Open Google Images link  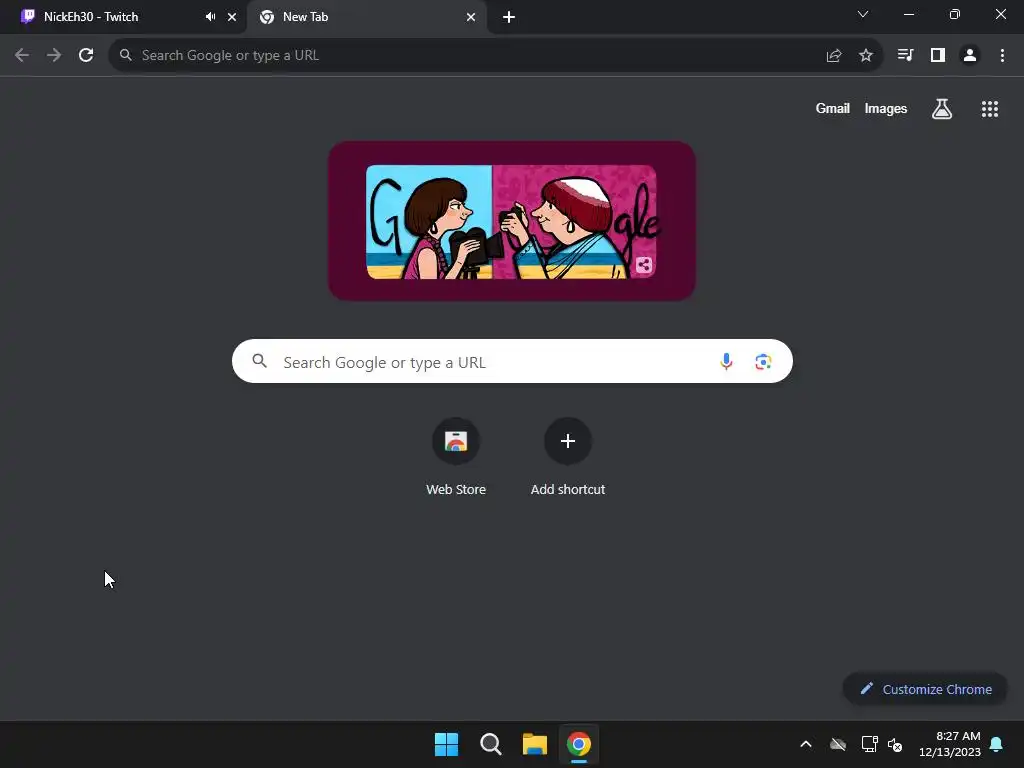886,108
